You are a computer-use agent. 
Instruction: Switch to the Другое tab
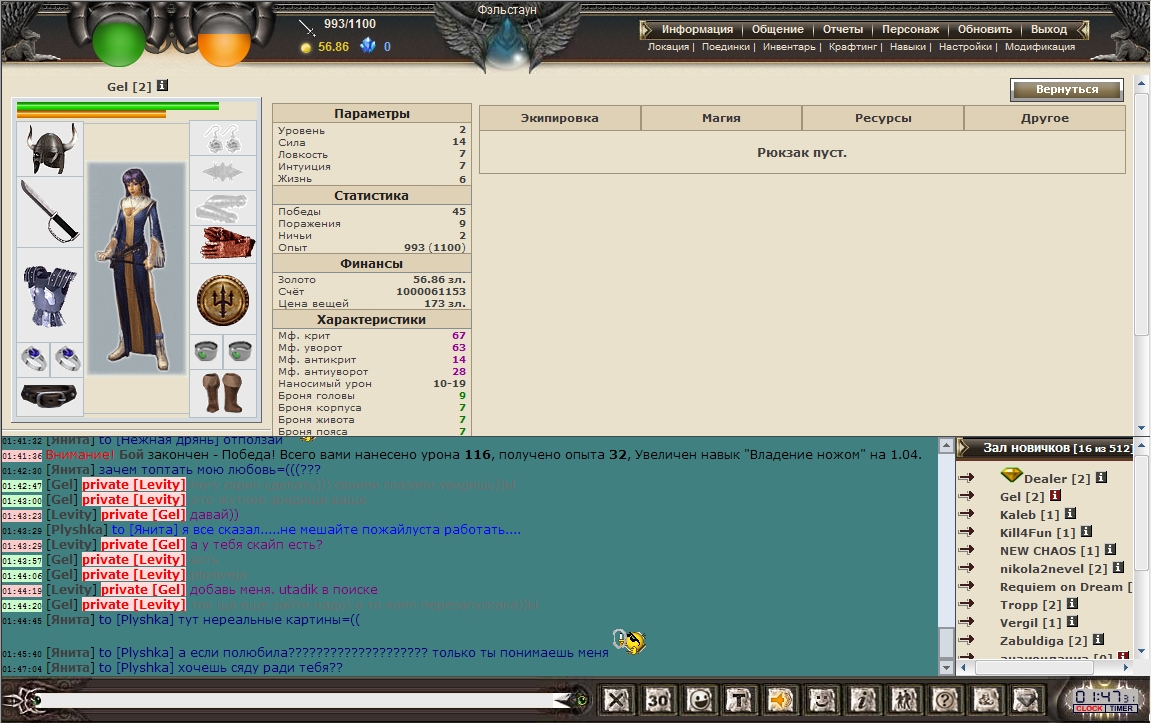(1045, 118)
